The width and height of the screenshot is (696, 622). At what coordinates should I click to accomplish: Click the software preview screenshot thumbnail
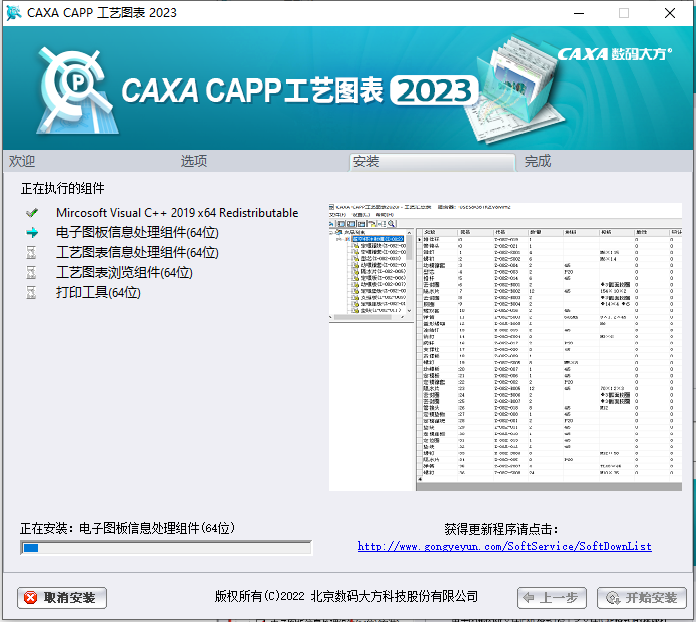(506, 345)
